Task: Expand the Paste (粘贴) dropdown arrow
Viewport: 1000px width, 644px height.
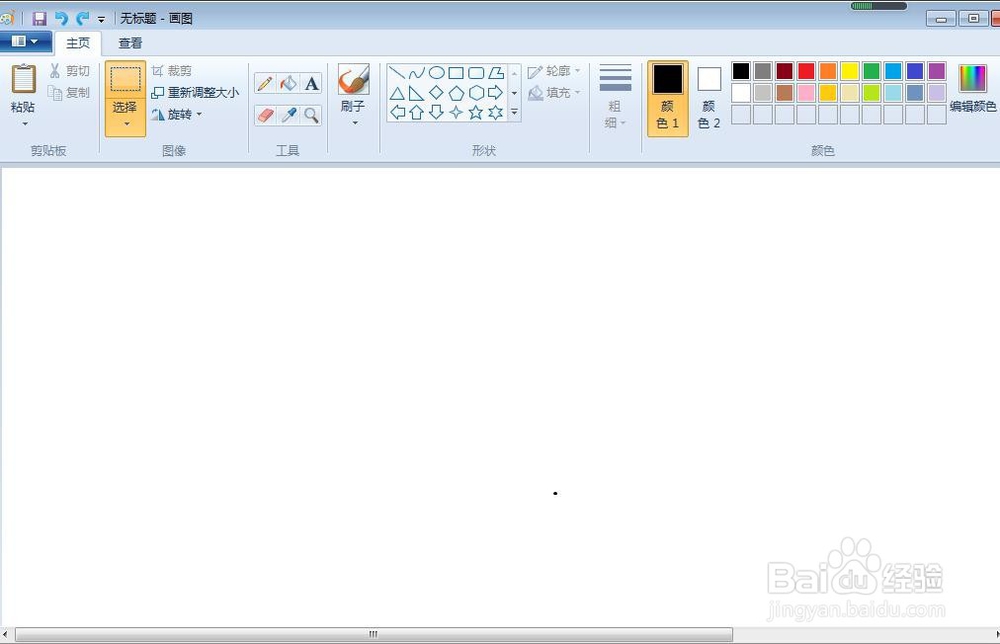Action: click(24, 123)
